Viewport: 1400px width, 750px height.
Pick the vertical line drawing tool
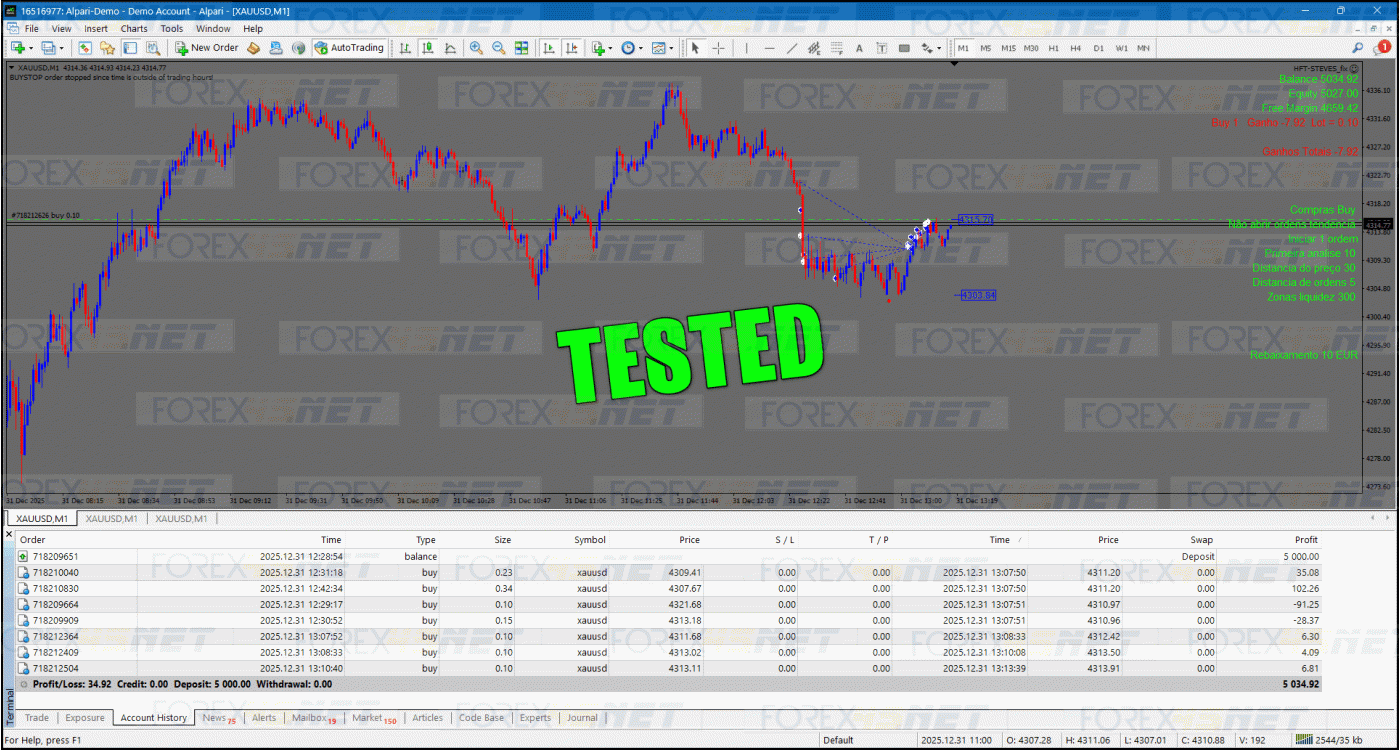click(745, 47)
